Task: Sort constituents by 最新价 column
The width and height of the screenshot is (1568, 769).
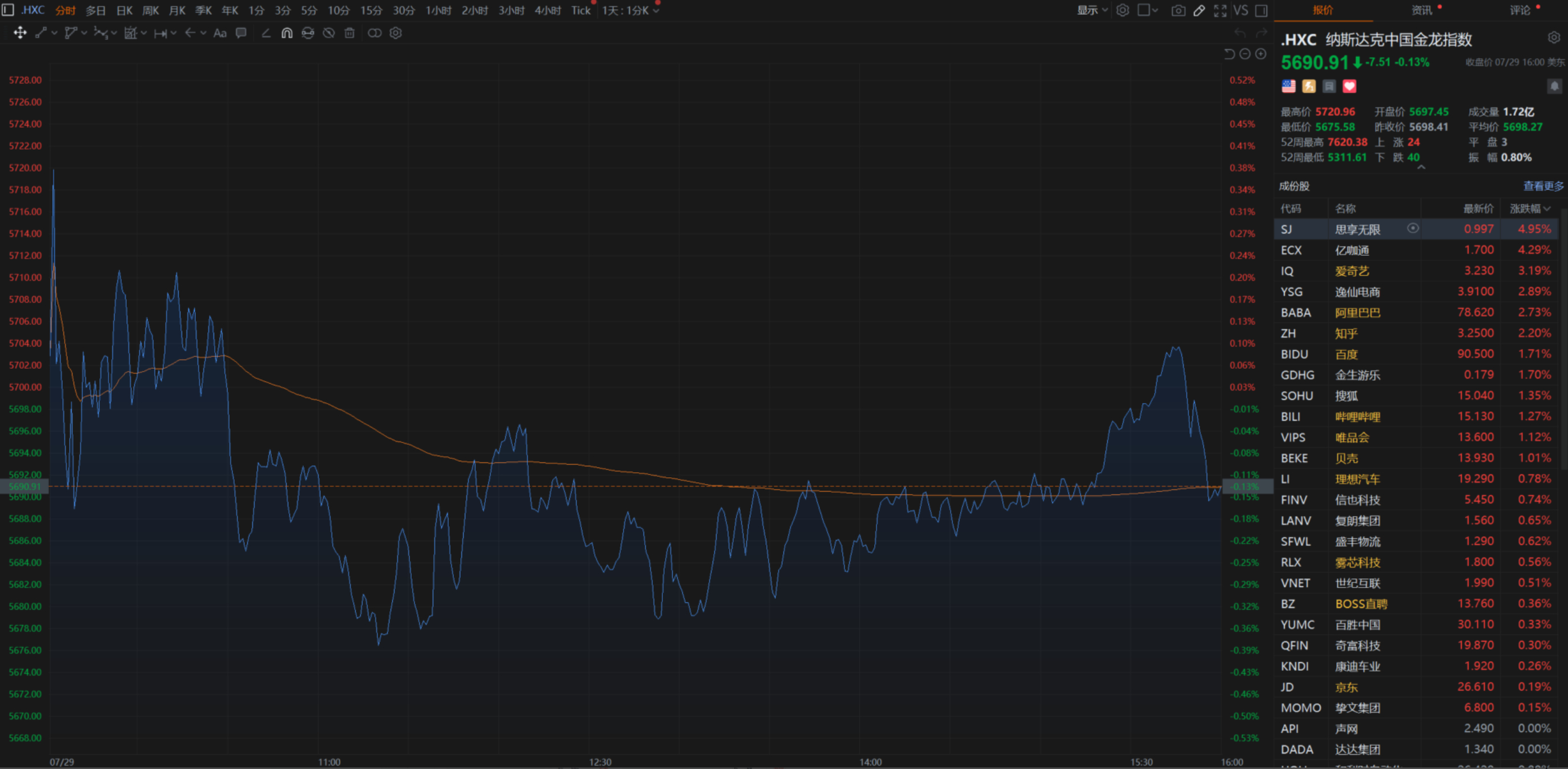Action: click(x=1478, y=209)
